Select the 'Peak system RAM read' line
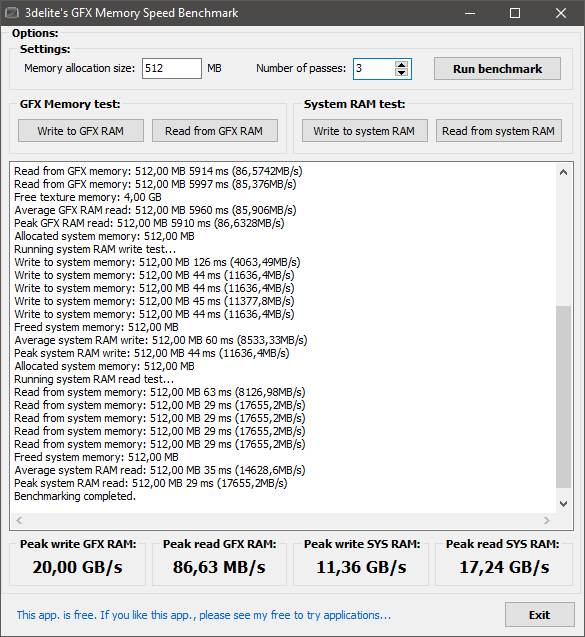This screenshot has height=637, width=585. (x=151, y=483)
